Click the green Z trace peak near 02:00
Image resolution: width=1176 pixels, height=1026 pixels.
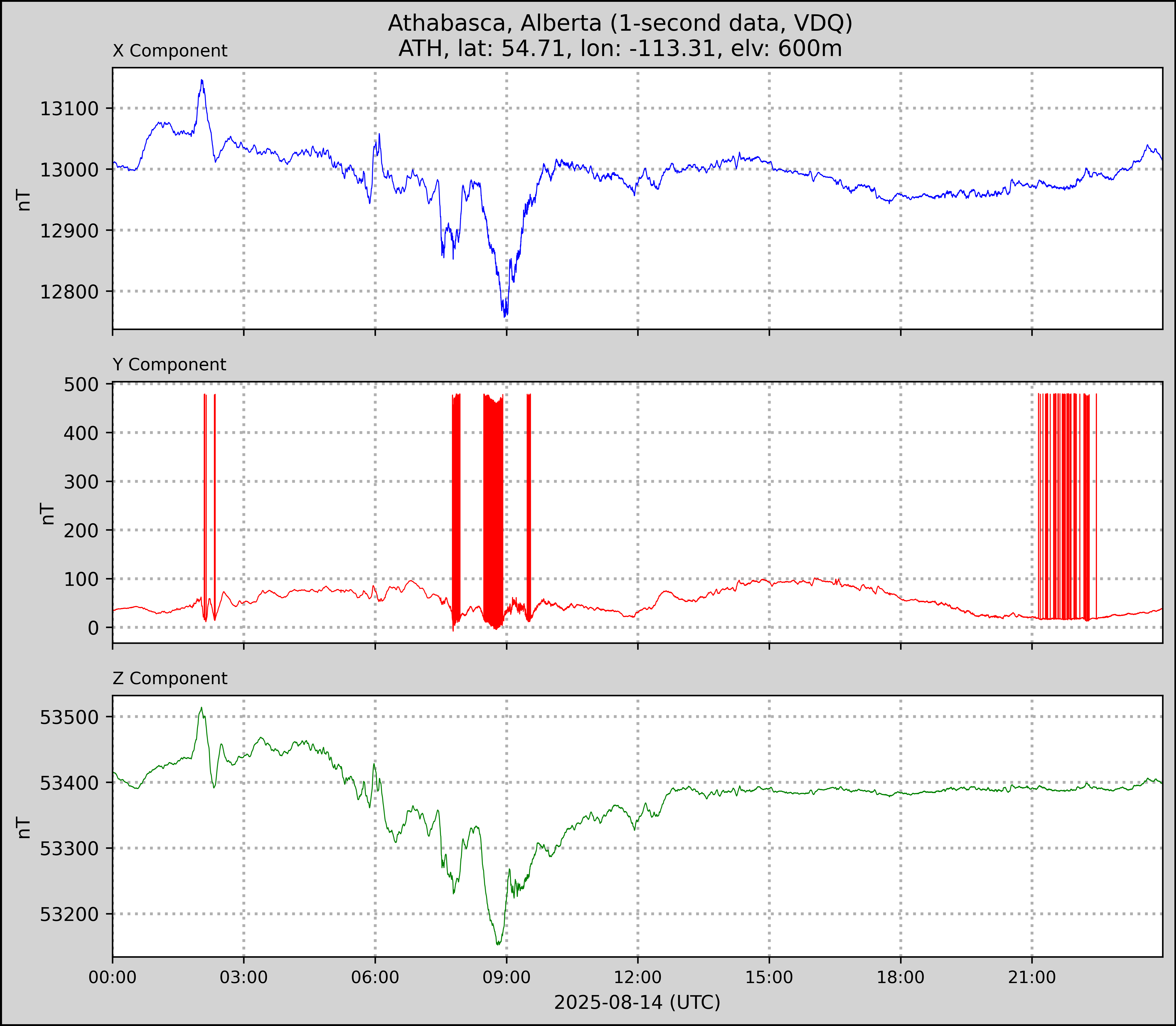coord(201,709)
